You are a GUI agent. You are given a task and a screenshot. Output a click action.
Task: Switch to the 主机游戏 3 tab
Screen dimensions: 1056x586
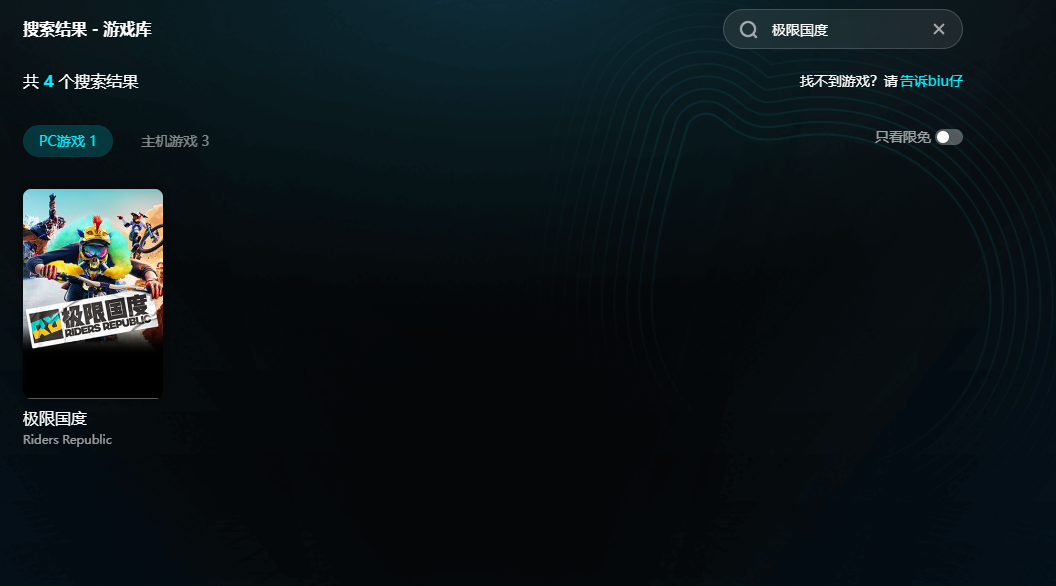coord(175,141)
